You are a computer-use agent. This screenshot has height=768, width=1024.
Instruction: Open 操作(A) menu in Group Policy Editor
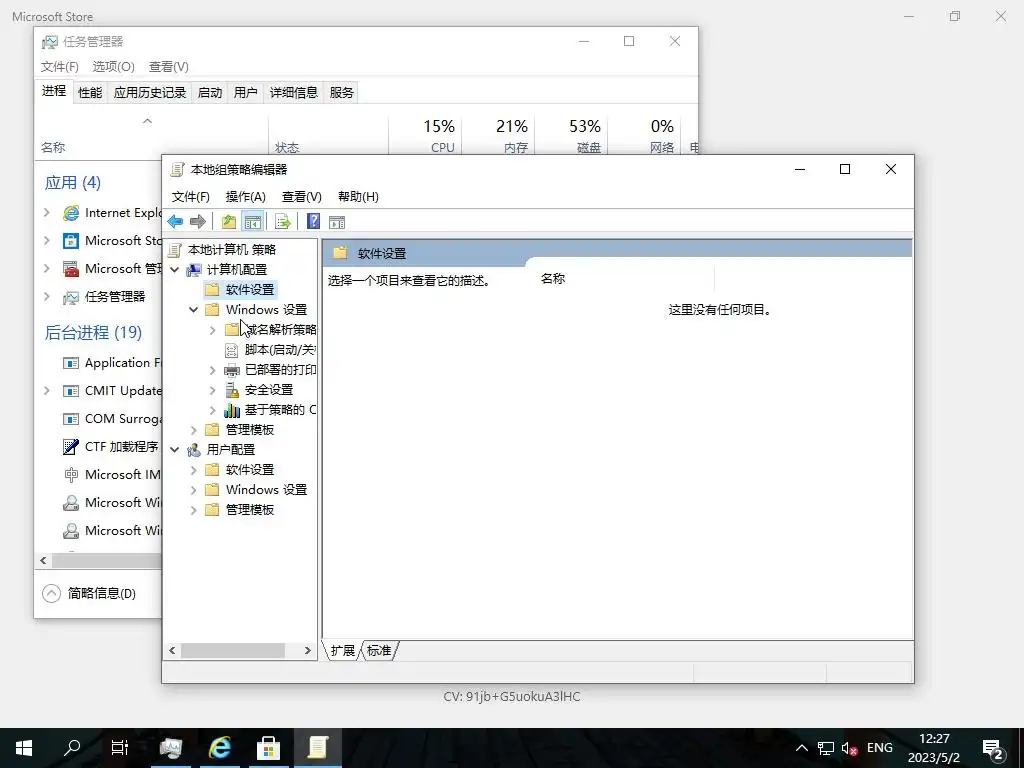[246, 197]
